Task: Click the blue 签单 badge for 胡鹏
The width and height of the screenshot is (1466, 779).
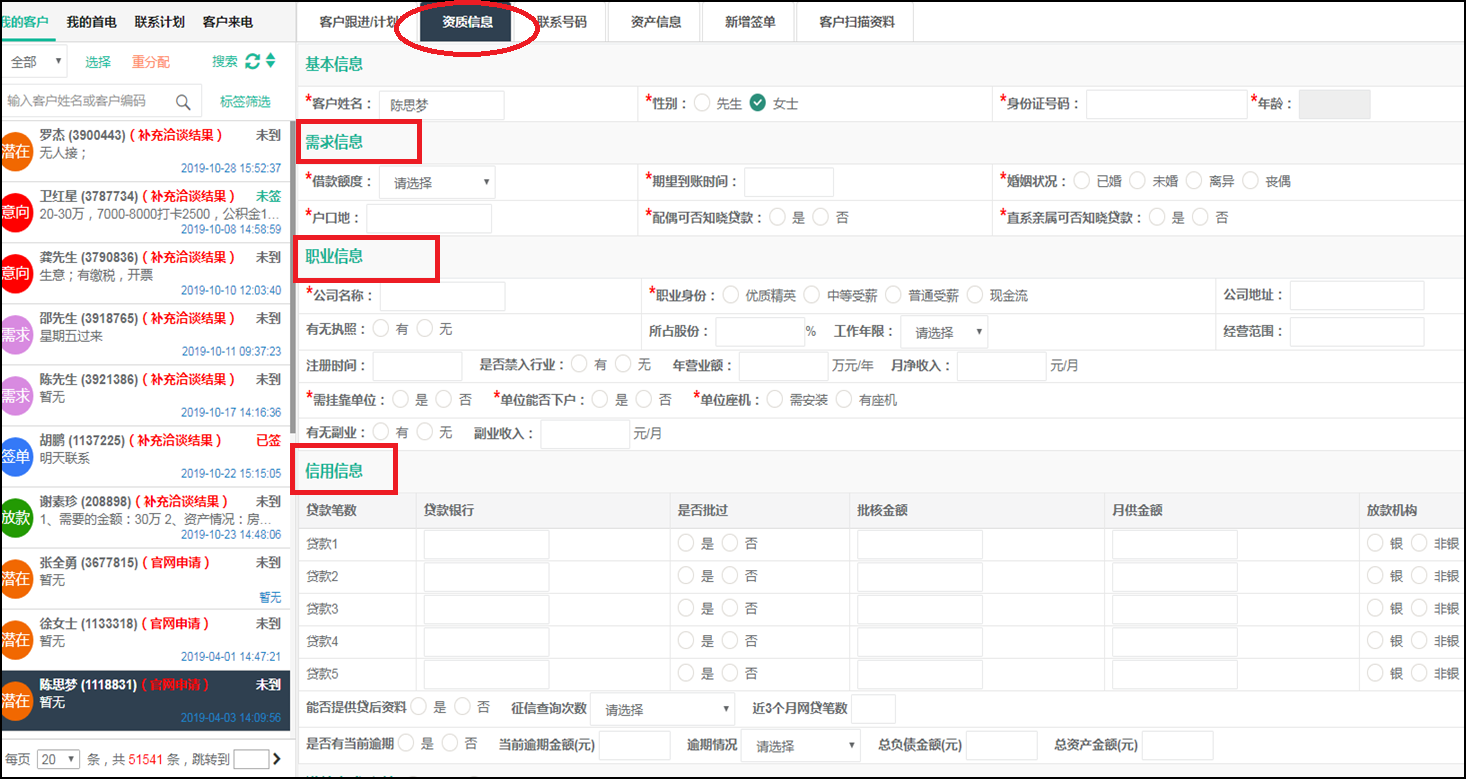Action: 16,456
